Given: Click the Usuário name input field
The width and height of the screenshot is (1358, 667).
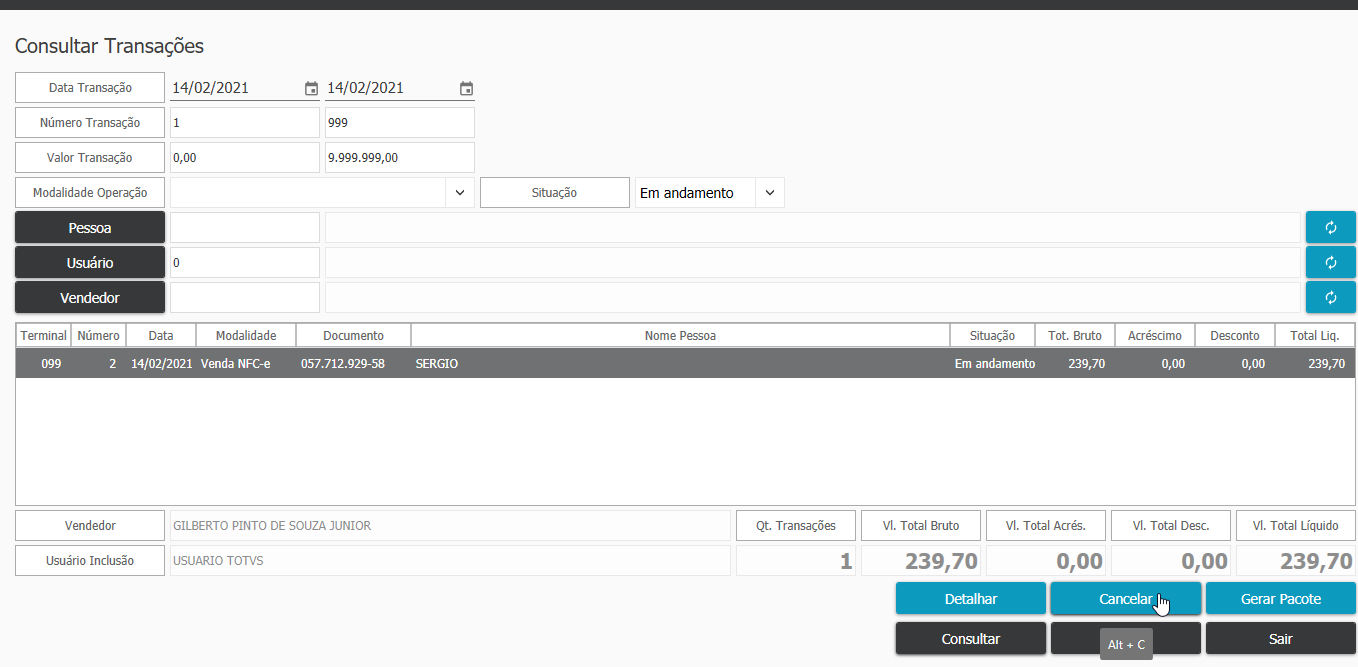Looking at the screenshot, I should point(812,262).
